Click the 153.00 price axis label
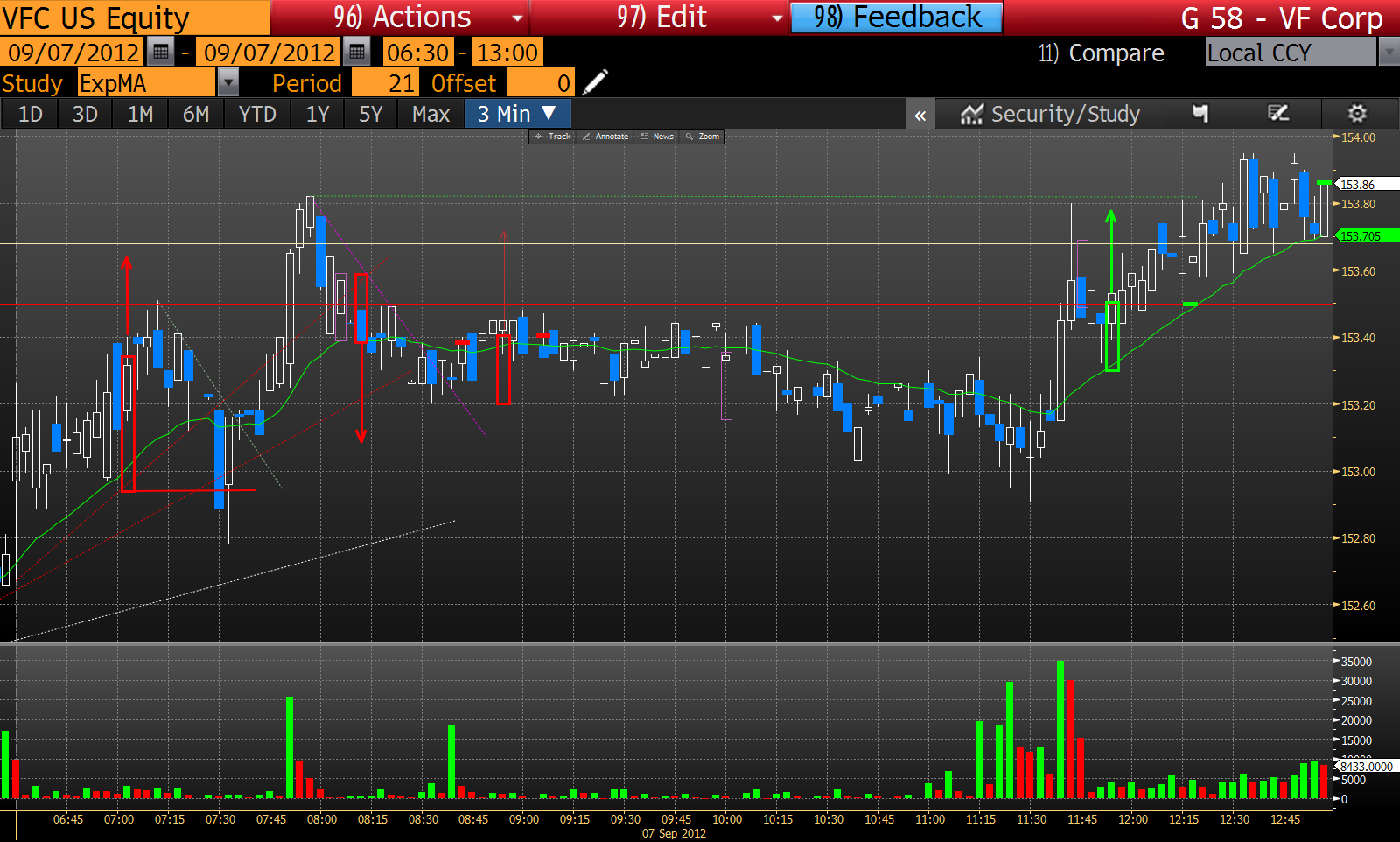Image resolution: width=1400 pixels, height=842 pixels. pyautogui.click(x=1358, y=472)
